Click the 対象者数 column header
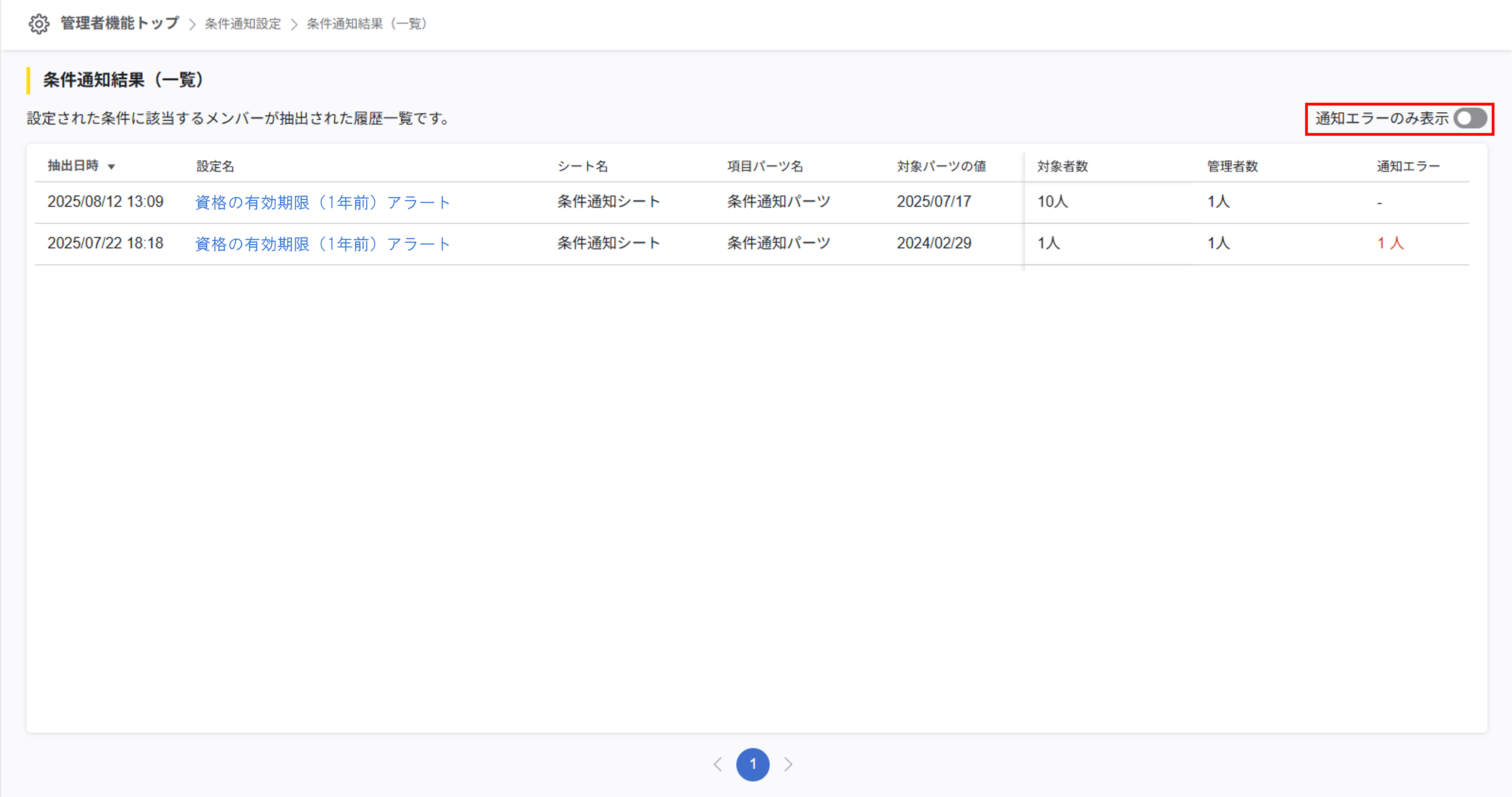Image resolution: width=1512 pixels, height=797 pixels. (1063, 167)
